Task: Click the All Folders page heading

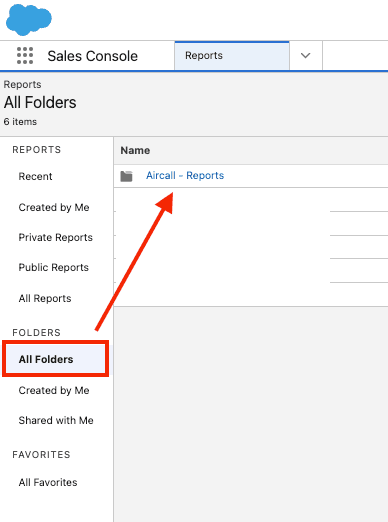Action: pos(40,102)
